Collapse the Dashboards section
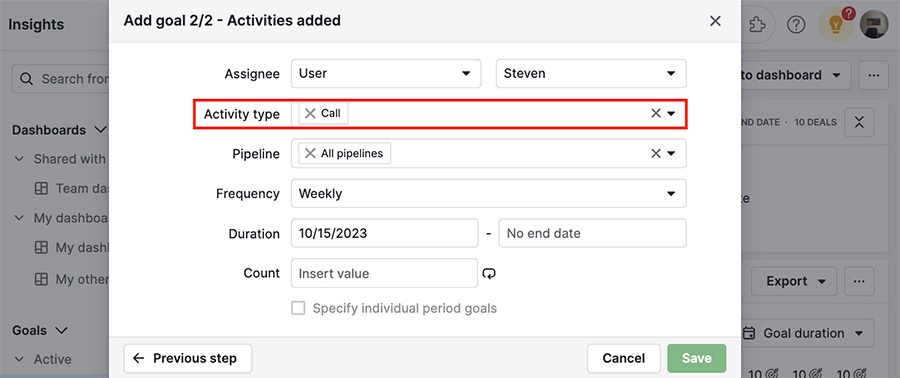The width and height of the screenshot is (900, 378). tap(101, 130)
